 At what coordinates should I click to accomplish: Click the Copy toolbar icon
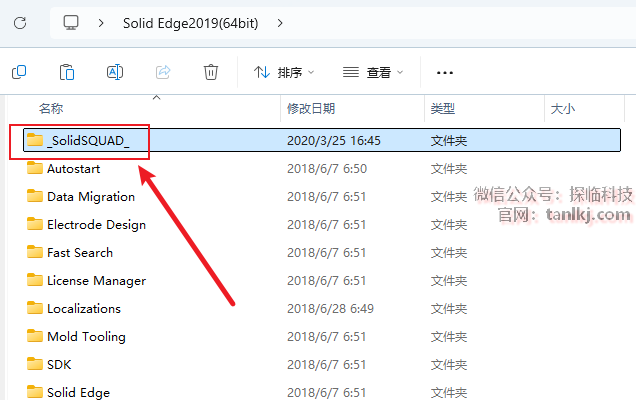tap(19, 72)
